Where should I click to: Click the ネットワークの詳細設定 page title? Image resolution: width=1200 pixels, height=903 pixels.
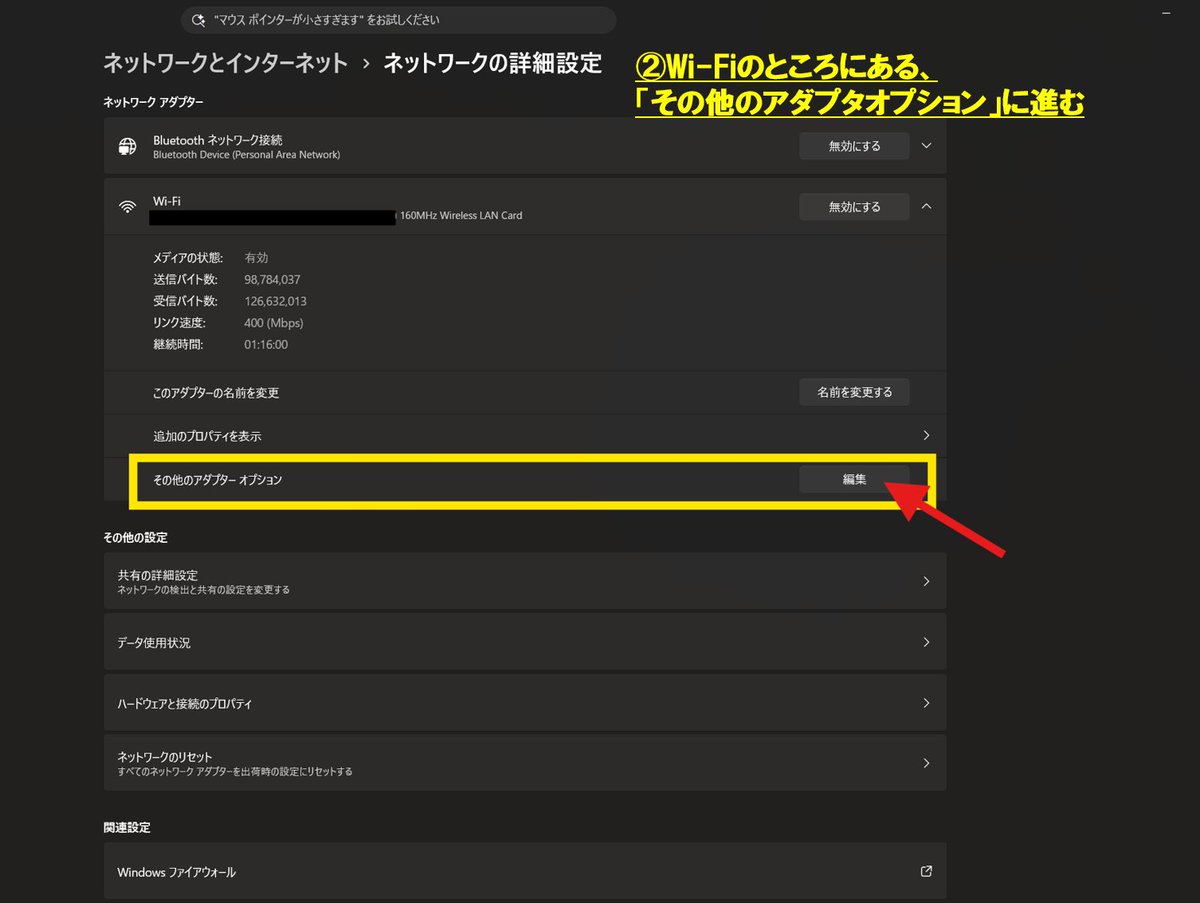pyautogui.click(x=493, y=63)
